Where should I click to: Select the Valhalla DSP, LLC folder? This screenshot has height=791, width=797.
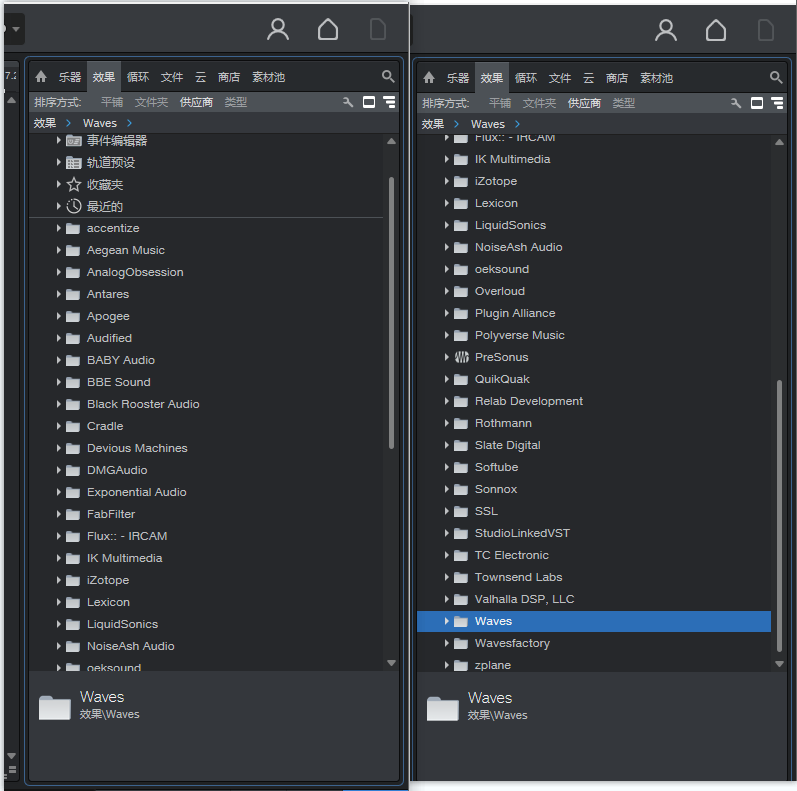click(x=524, y=599)
